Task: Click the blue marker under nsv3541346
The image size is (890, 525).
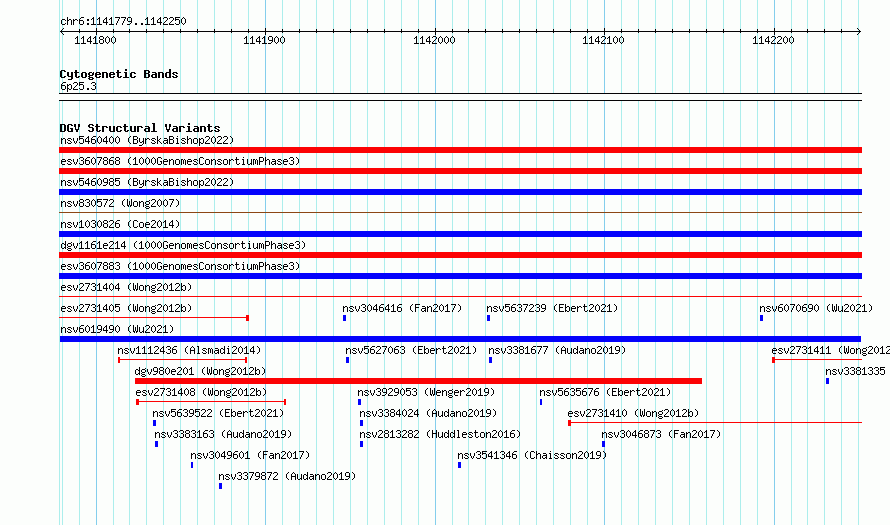Action: point(459,465)
